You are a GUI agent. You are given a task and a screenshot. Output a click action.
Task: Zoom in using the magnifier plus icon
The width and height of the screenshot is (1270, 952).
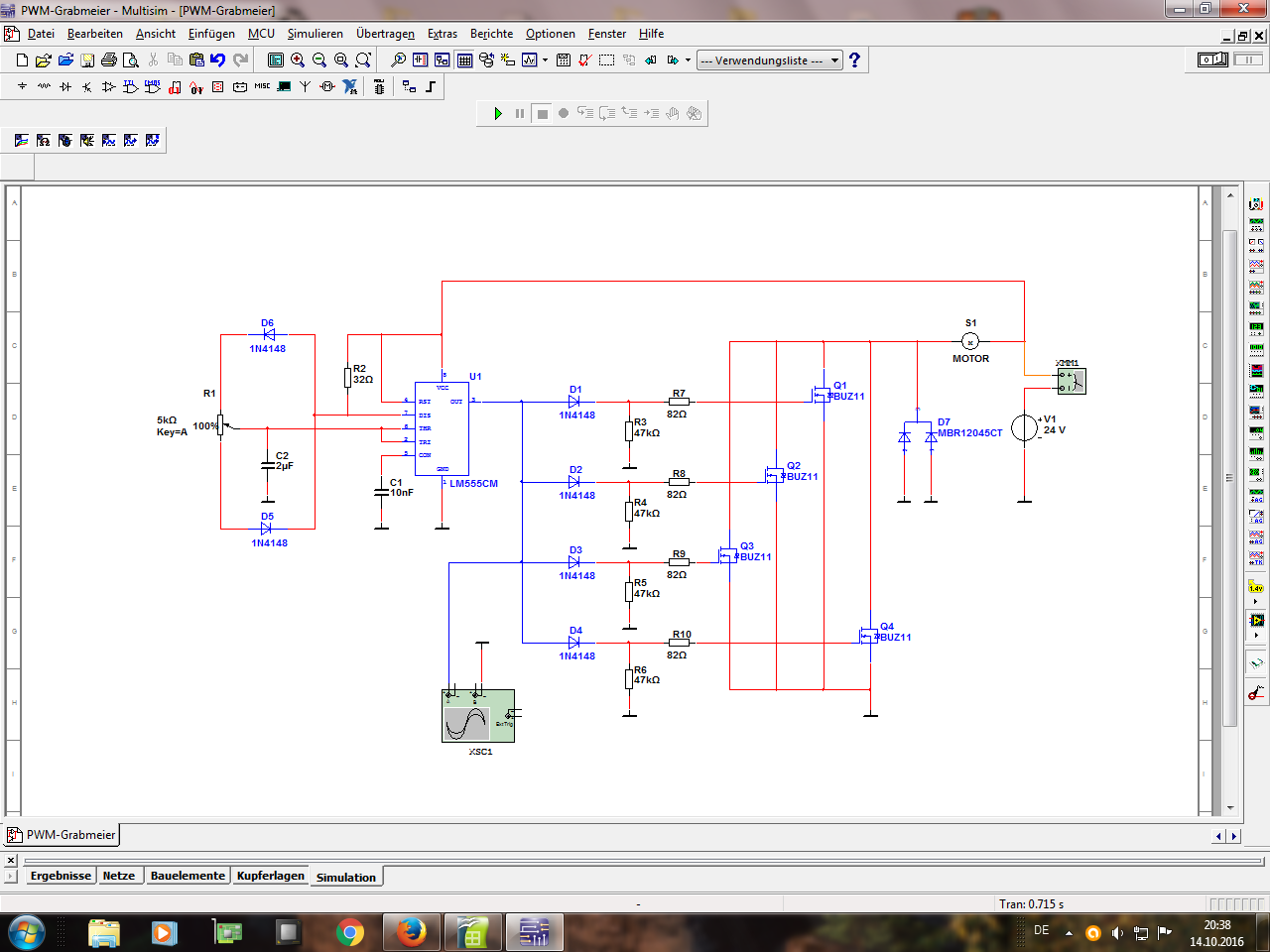pos(298,60)
